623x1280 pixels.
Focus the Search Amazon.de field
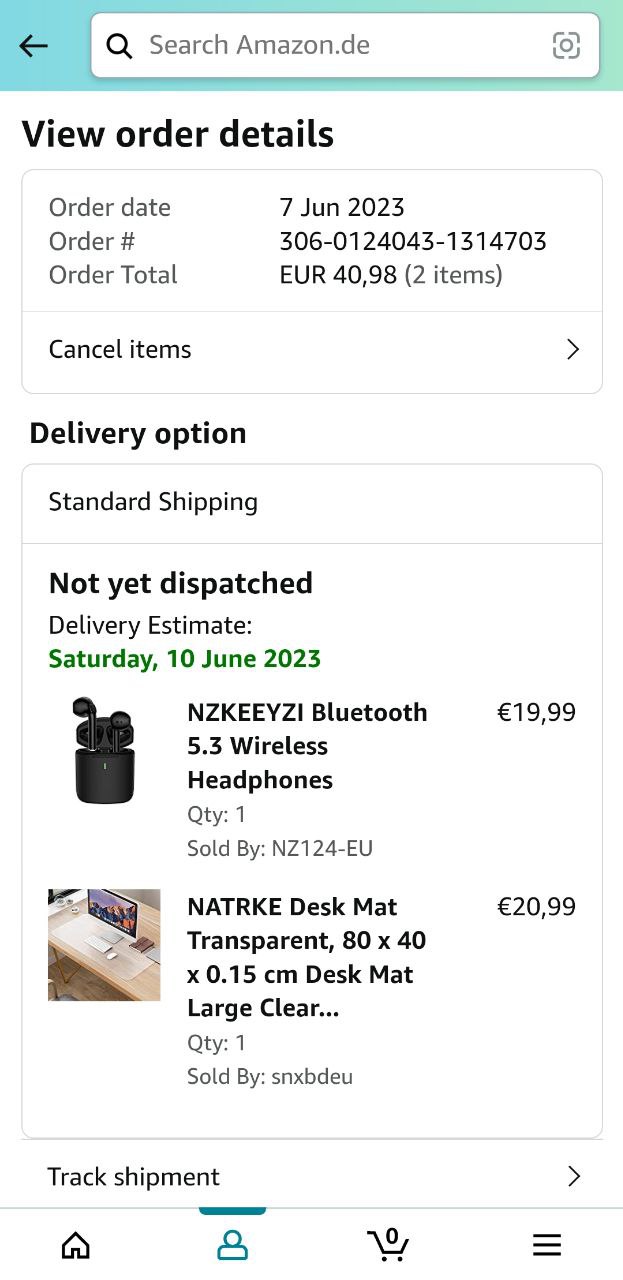pyautogui.click(x=340, y=45)
